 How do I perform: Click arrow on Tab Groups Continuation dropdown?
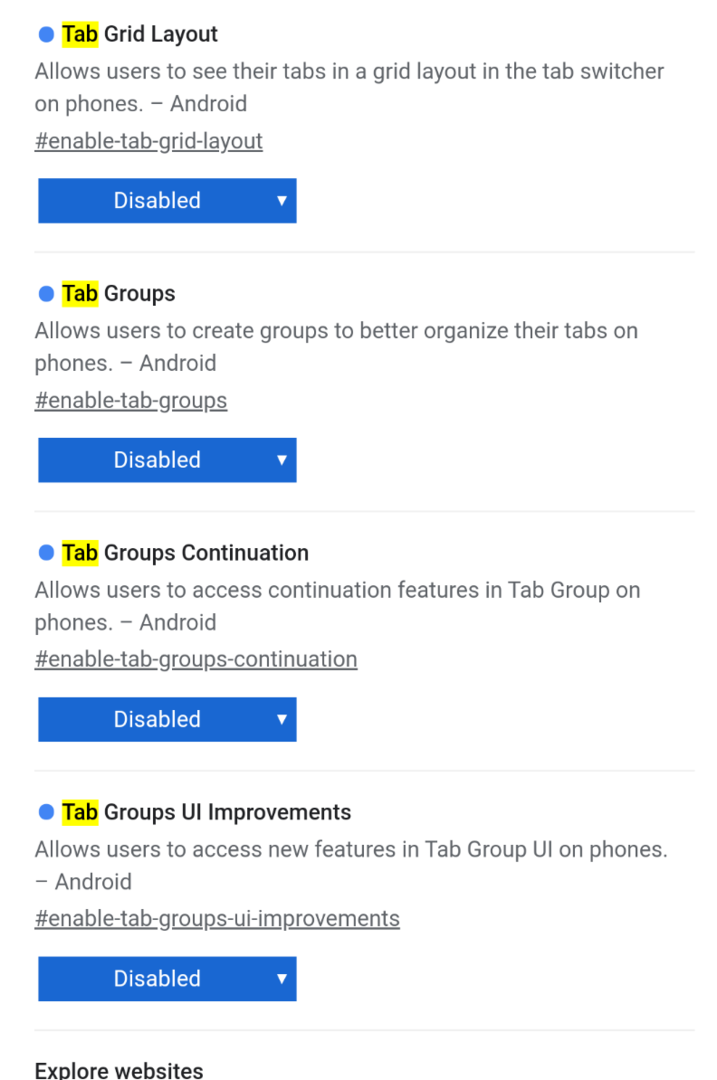[x=282, y=719]
